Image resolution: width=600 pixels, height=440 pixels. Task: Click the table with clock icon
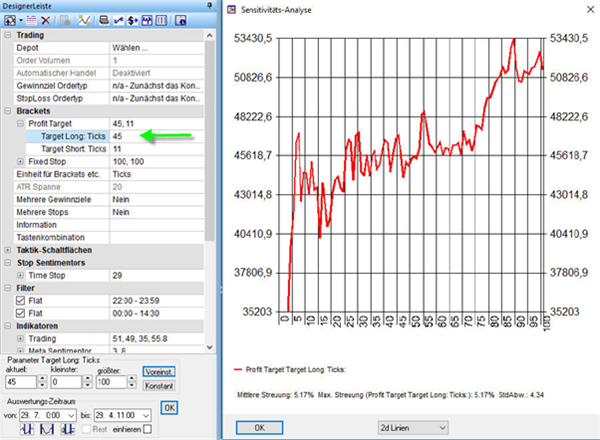pos(180,20)
